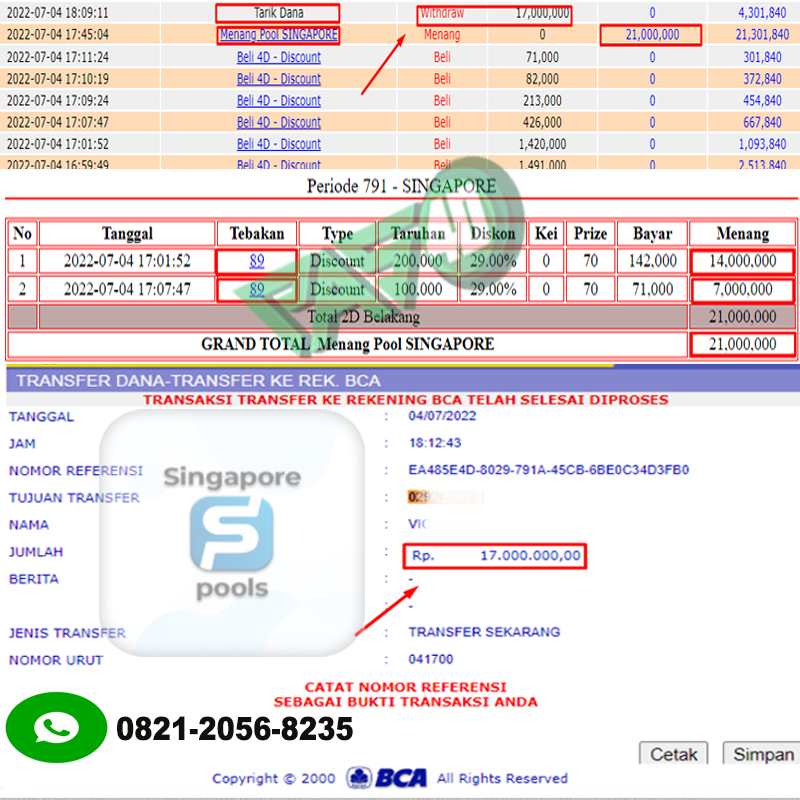Open Beli 4D - Discount at 17:01:52
Image resolution: width=800 pixels, height=800 pixels.
pos(279,144)
